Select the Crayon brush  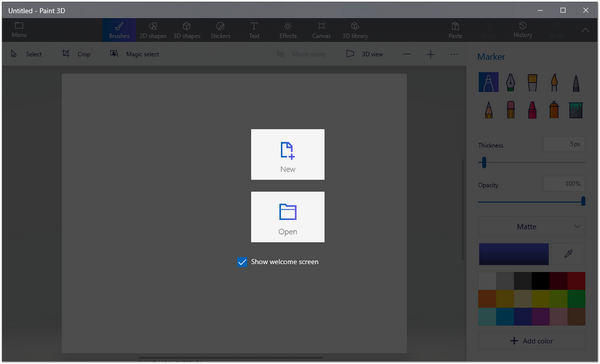coord(532,110)
